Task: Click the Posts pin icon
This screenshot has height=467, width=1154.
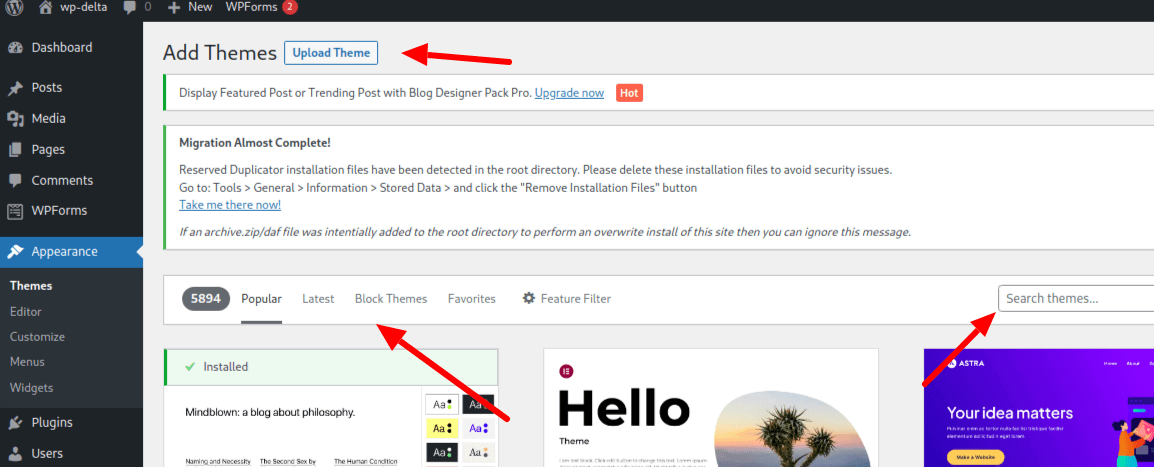Action: [15, 88]
